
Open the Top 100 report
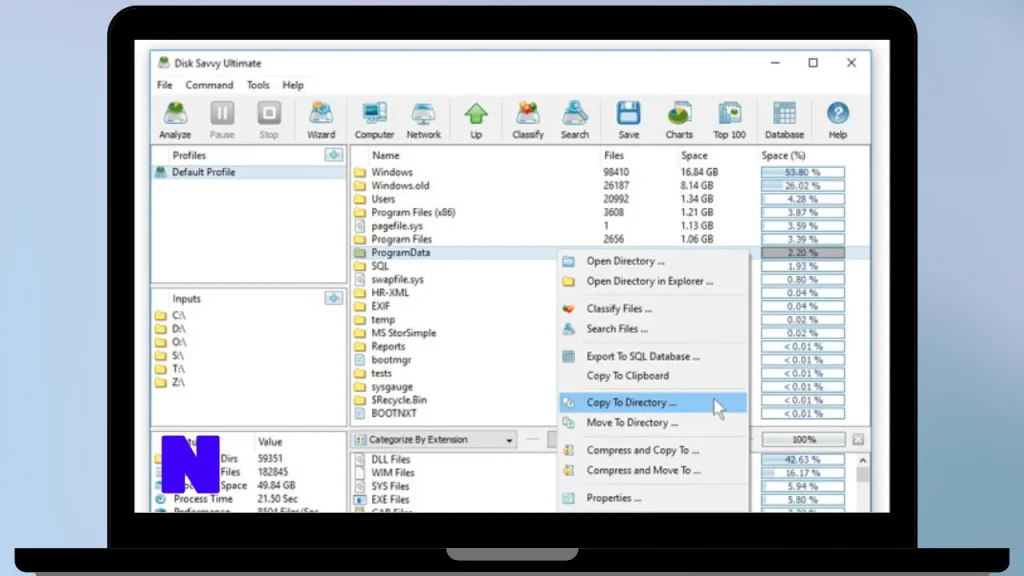coord(729,120)
